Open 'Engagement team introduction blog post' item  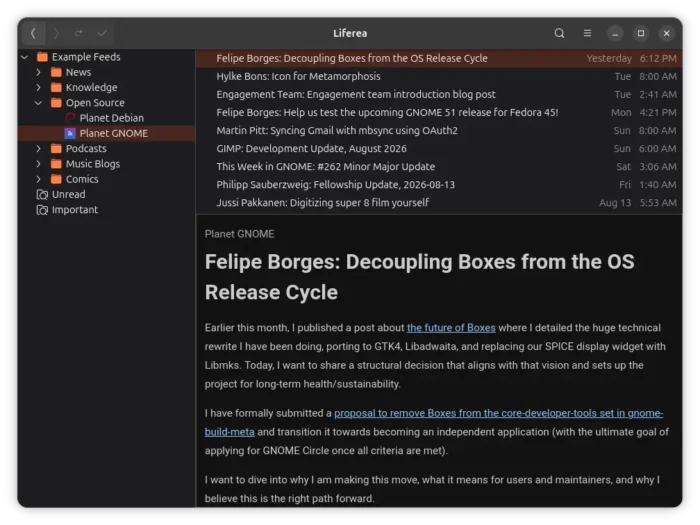pyautogui.click(x=439, y=95)
